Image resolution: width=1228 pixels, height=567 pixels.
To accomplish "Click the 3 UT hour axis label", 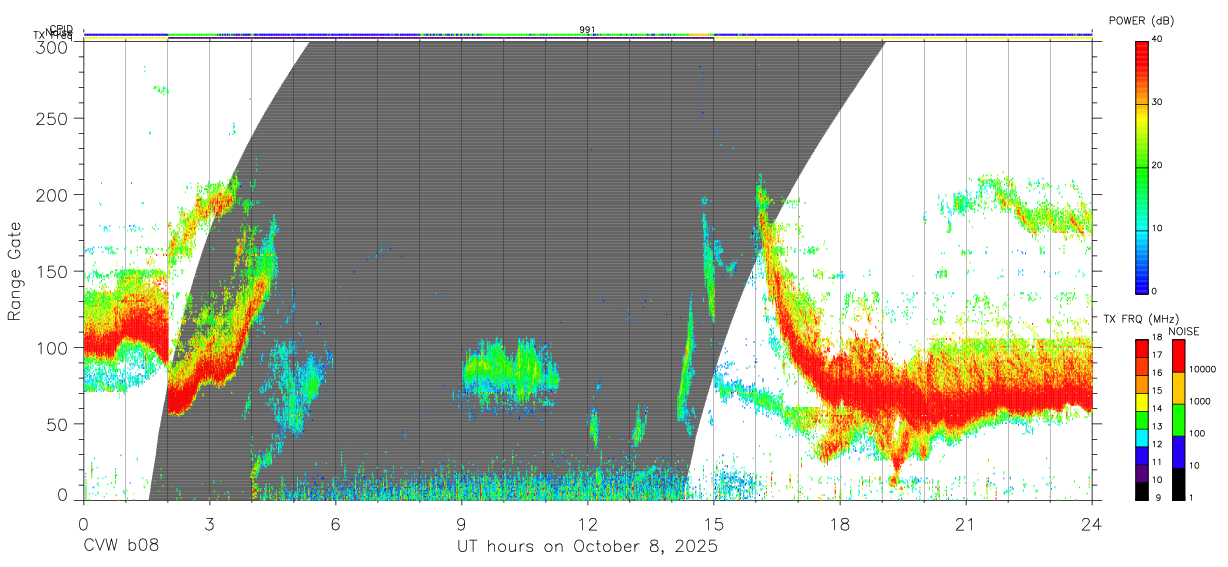I will coord(210,524).
